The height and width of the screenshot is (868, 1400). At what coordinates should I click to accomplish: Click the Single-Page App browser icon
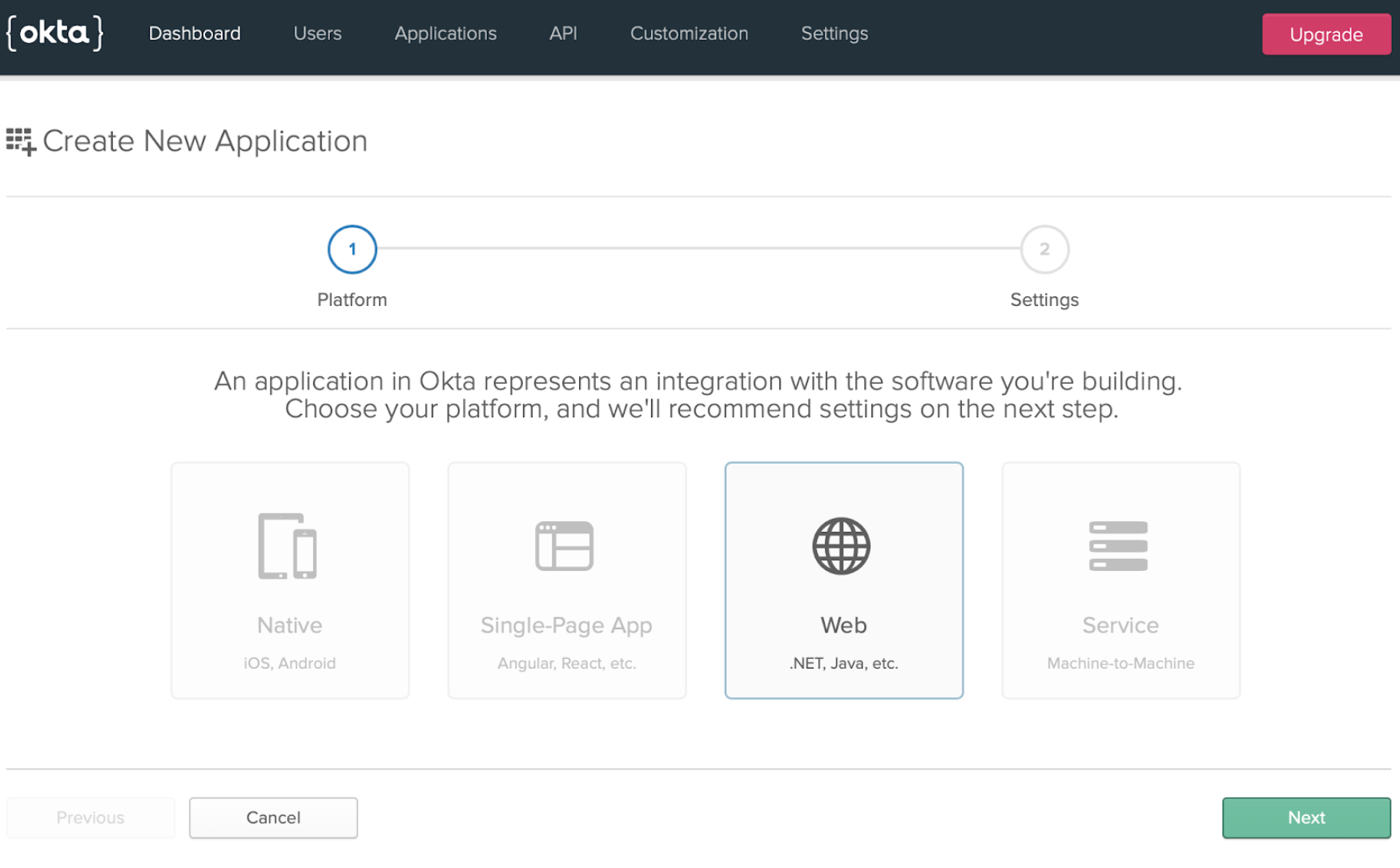(x=565, y=546)
